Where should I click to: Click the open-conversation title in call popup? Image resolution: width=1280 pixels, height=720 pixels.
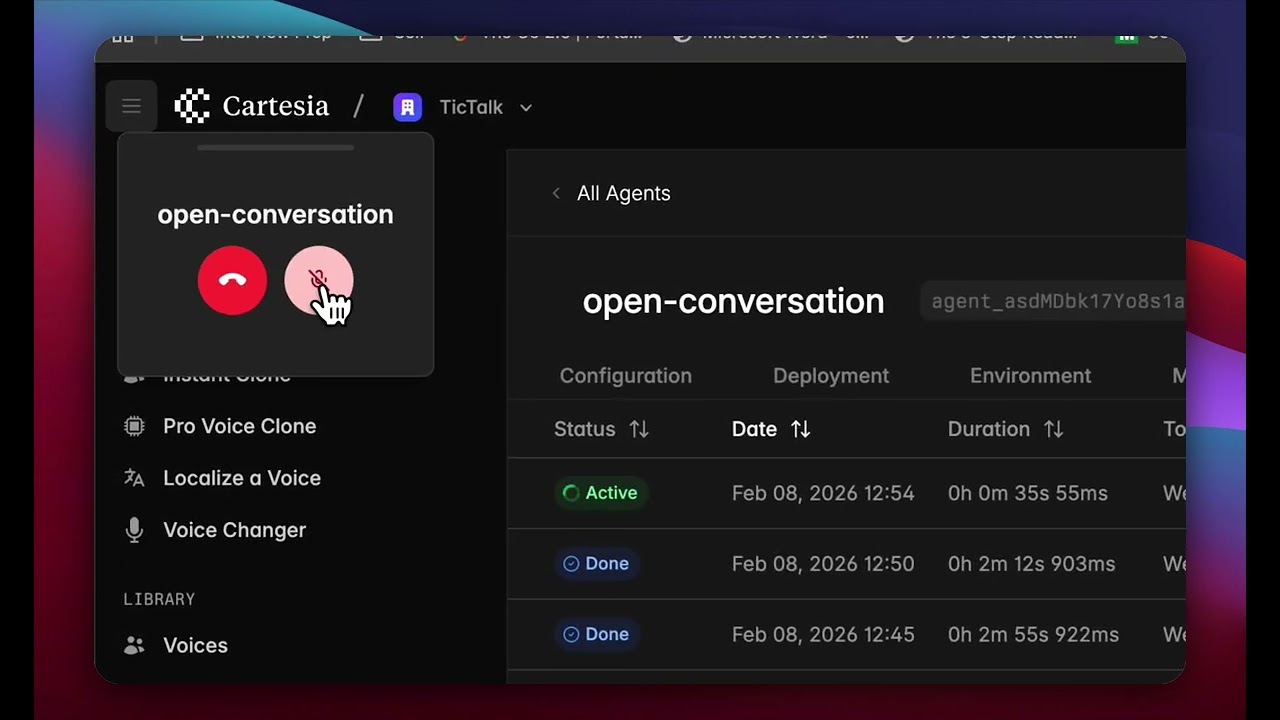click(x=275, y=214)
